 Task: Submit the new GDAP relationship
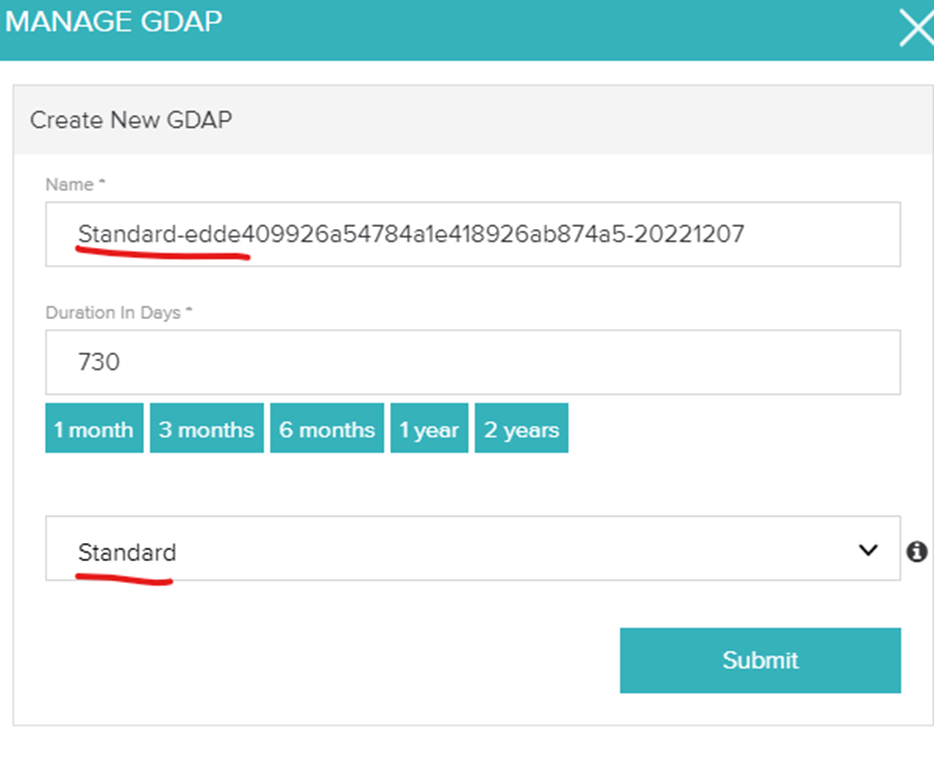point(760,660)
